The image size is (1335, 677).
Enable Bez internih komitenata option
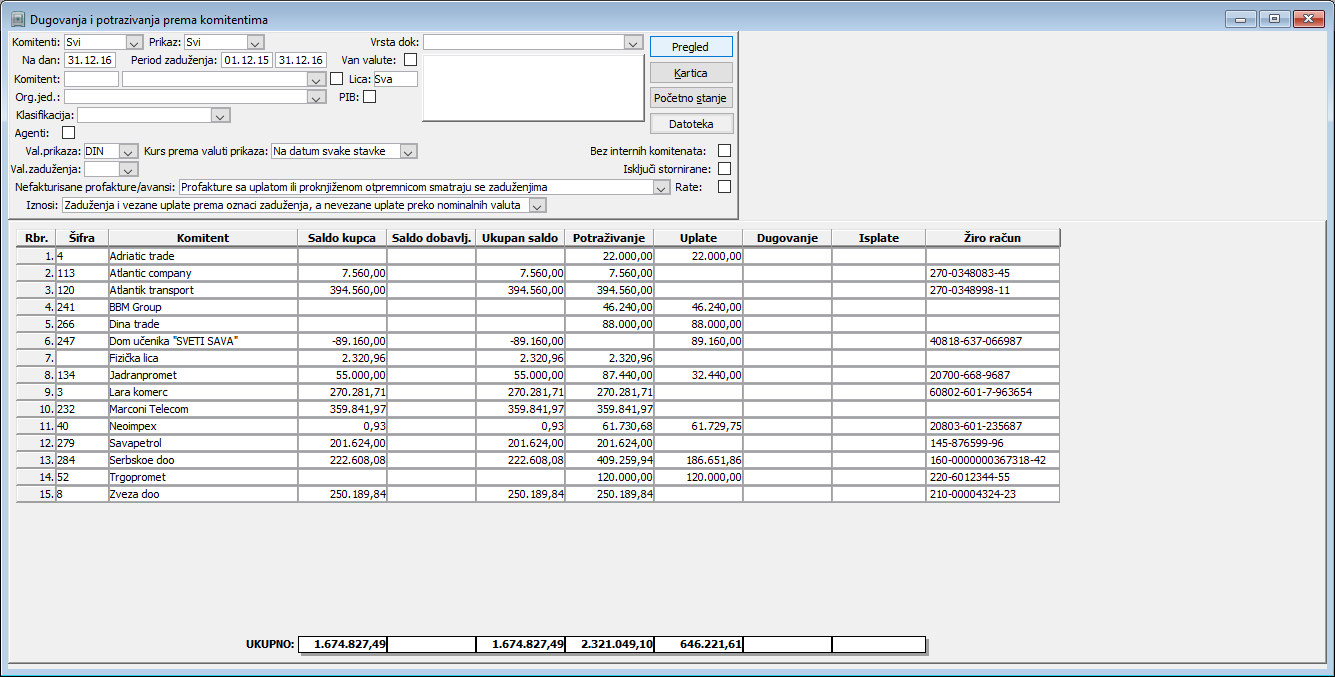click(724, 151)
